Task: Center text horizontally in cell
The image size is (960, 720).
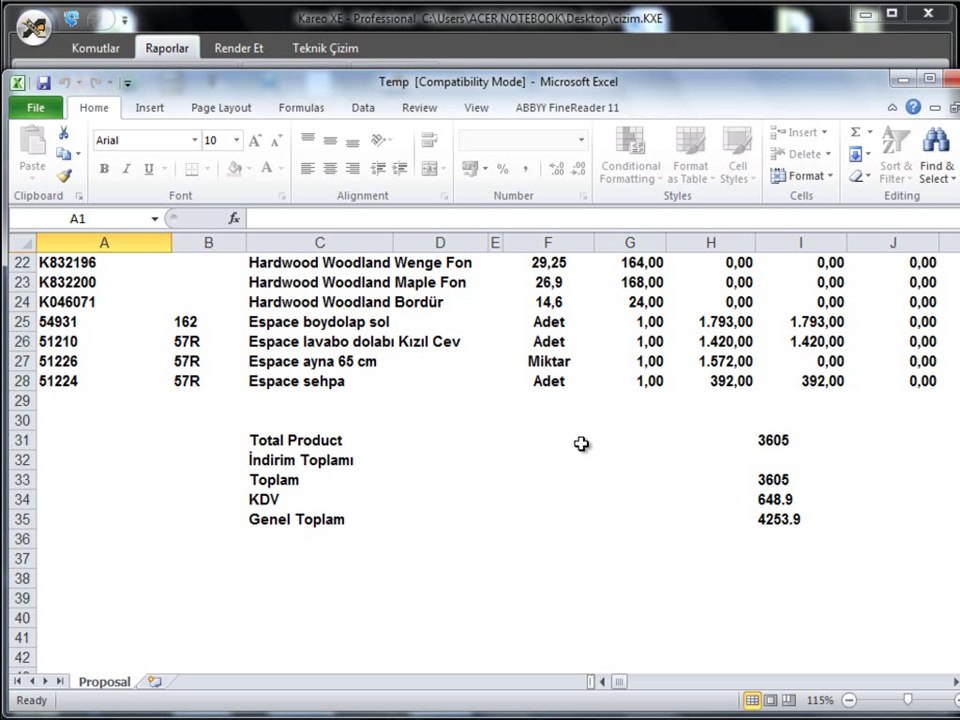Action: tap(330, 168)
